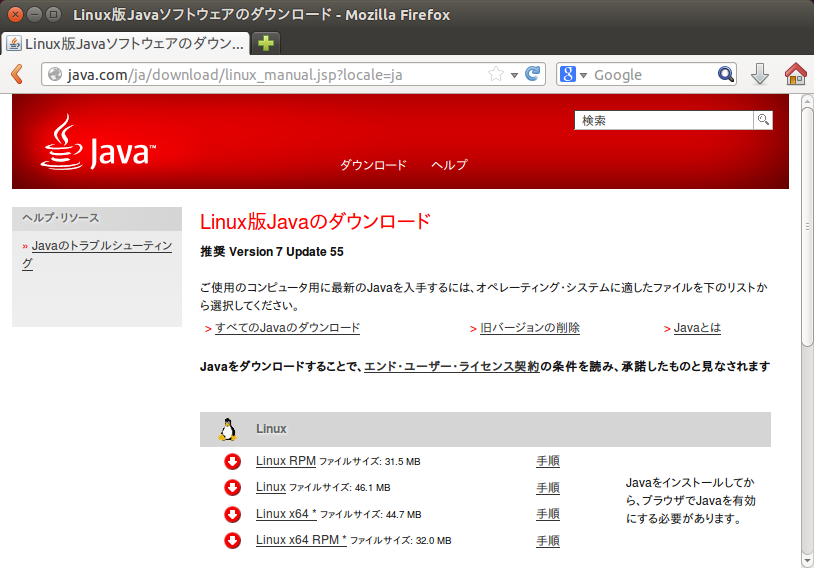The image size is (814, 568).
Task: Minimize the Firefox window
Action: (x=34, y=15)
